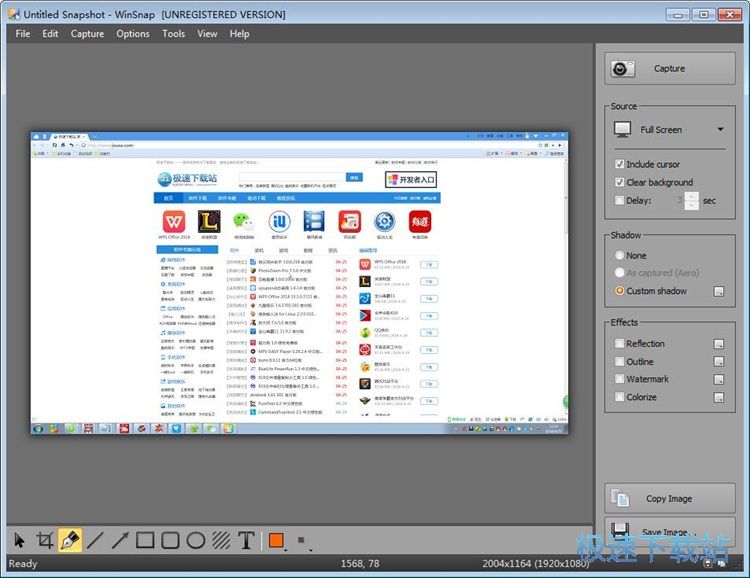Expand the Full Screen source dropdown
750x578 pixels.
pyautogui.click(x=720, y=130)
